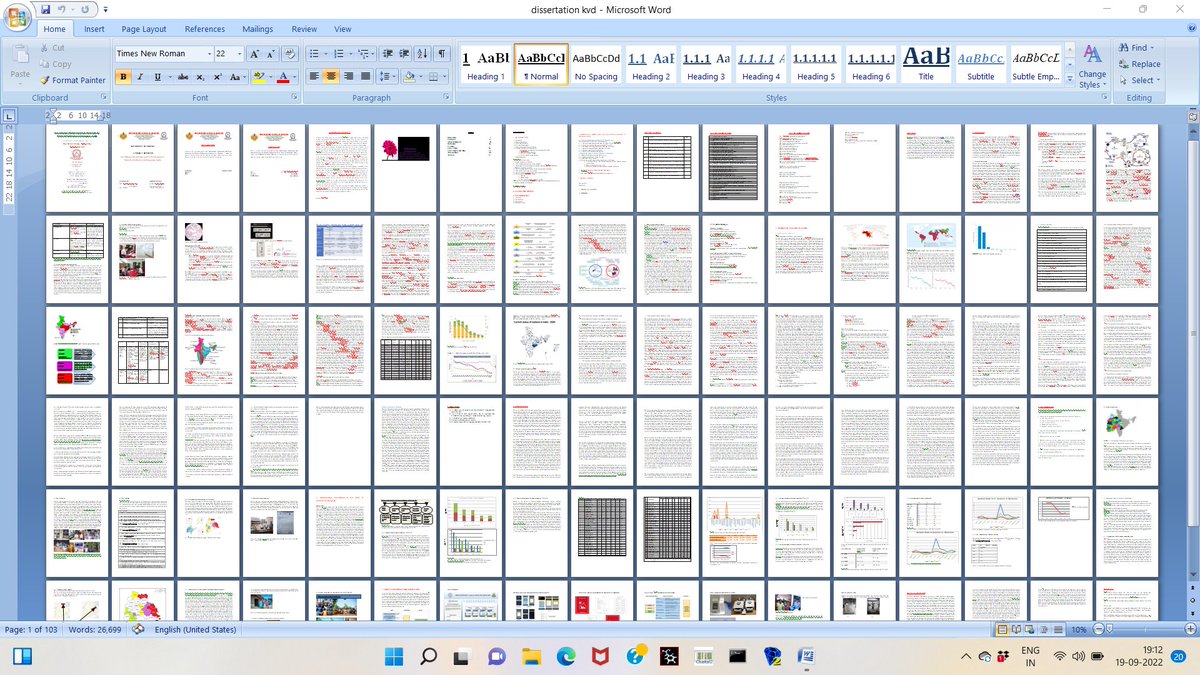Open Microsoft Edge from taskbar

(565, 656)
